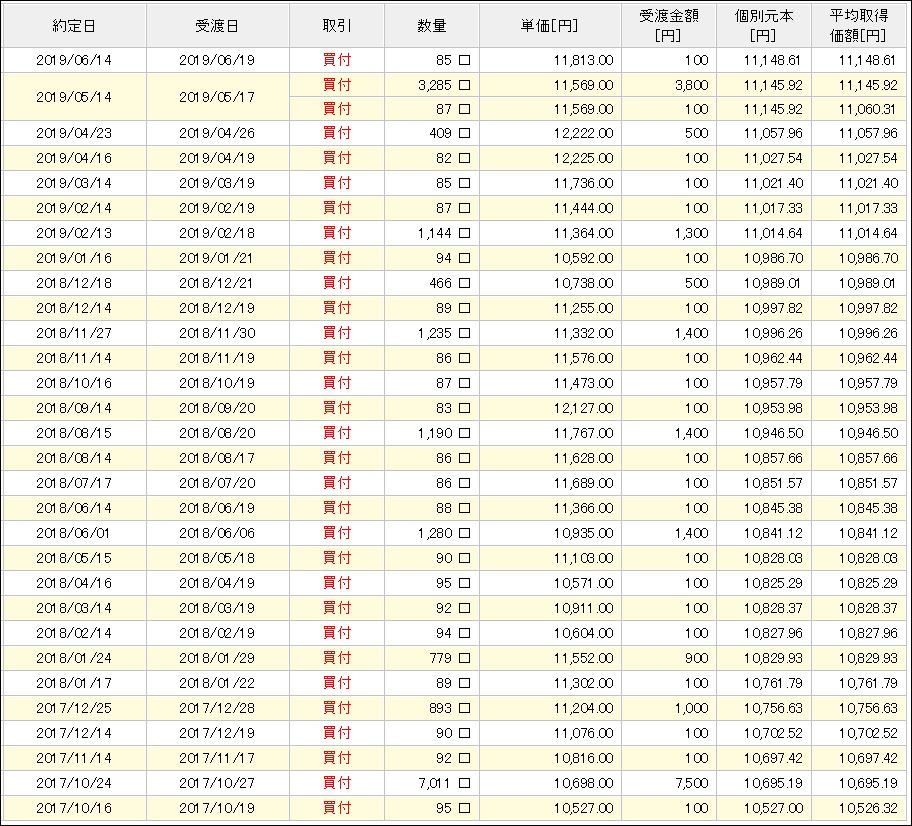This screenshot has height=826, width=912.
Task: Click settlement amount 3,800
Action: (x=692, y=86)
